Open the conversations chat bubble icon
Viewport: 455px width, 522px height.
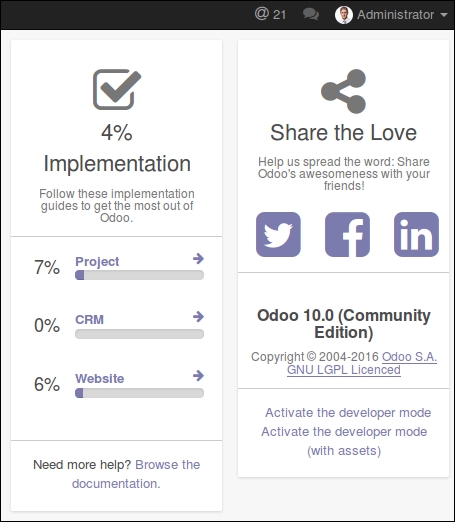click(311, 15)
